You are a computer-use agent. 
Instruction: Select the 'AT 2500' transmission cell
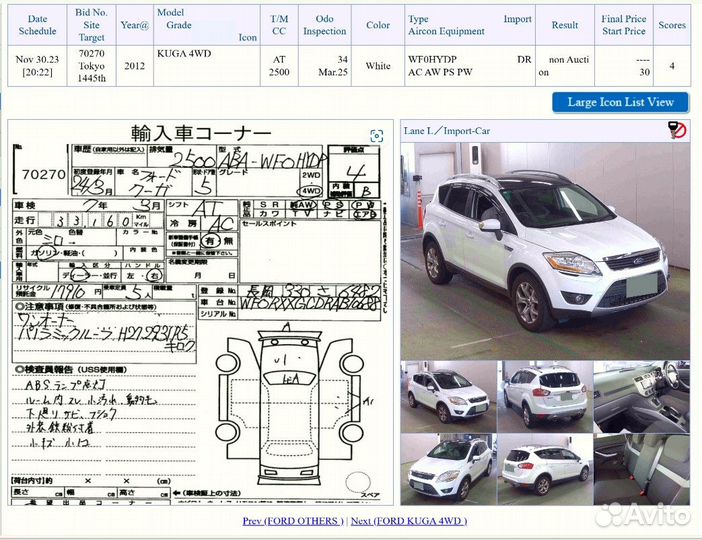coord(279,66)
